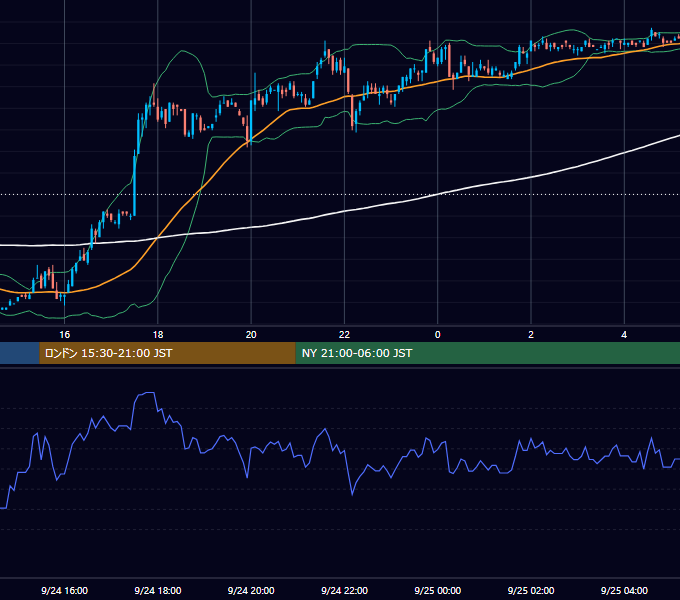Click the '18' time axis label

pos(158,335)
